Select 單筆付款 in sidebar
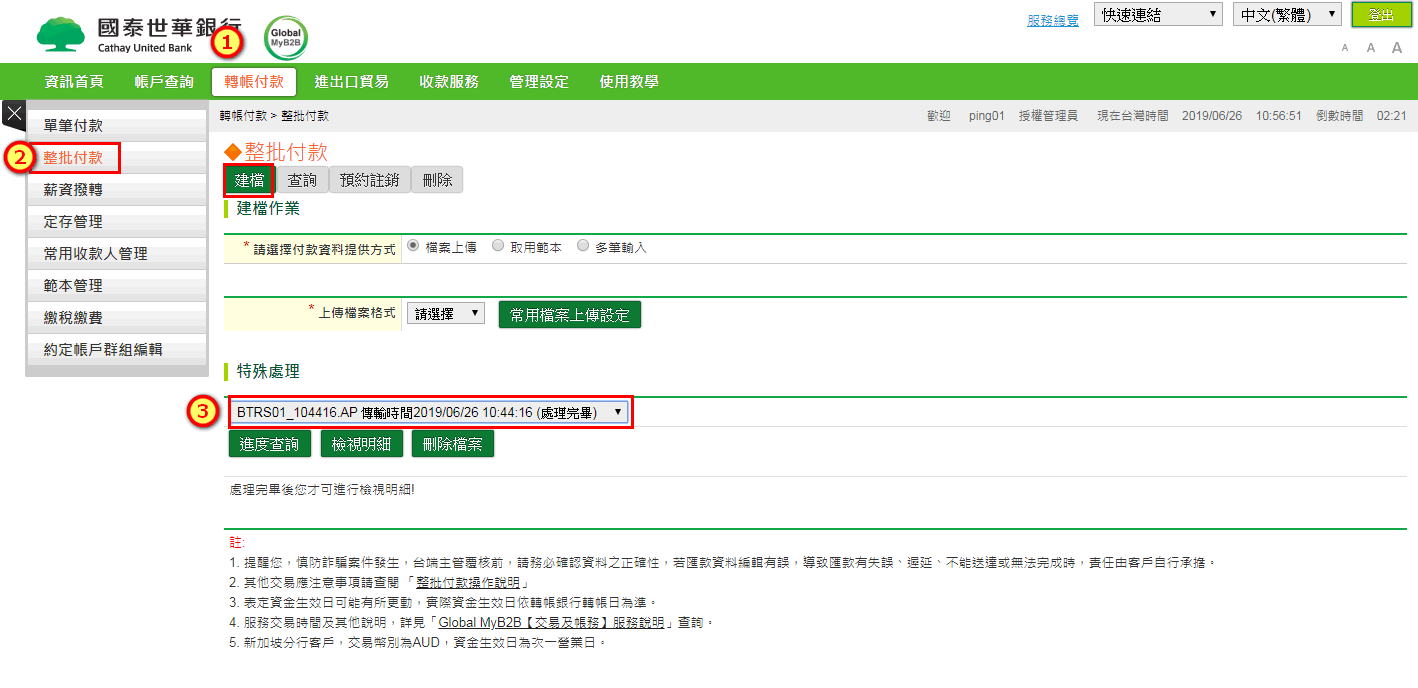The image size is (1418, 688). pyautogui.click(x=116, y=126)
